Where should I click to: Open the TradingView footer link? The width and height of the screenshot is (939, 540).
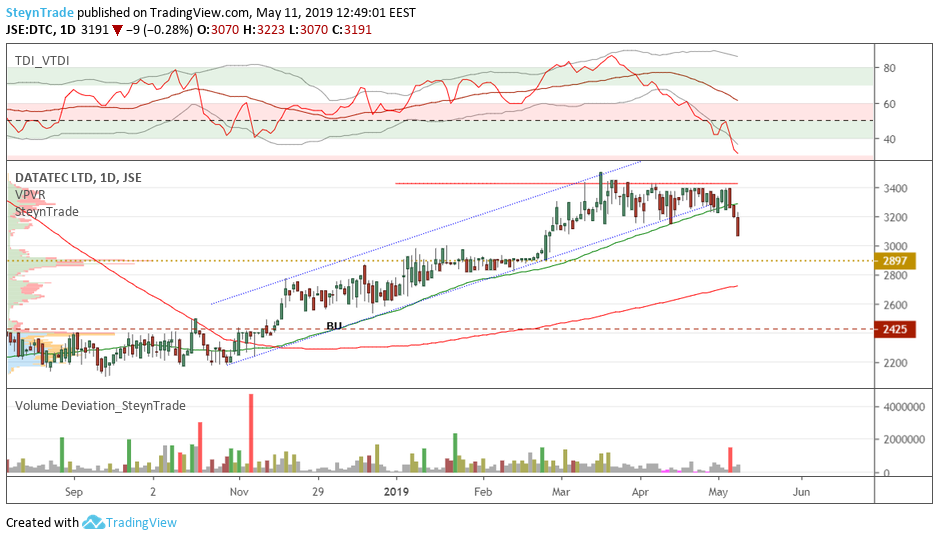[x=141, y=523]
